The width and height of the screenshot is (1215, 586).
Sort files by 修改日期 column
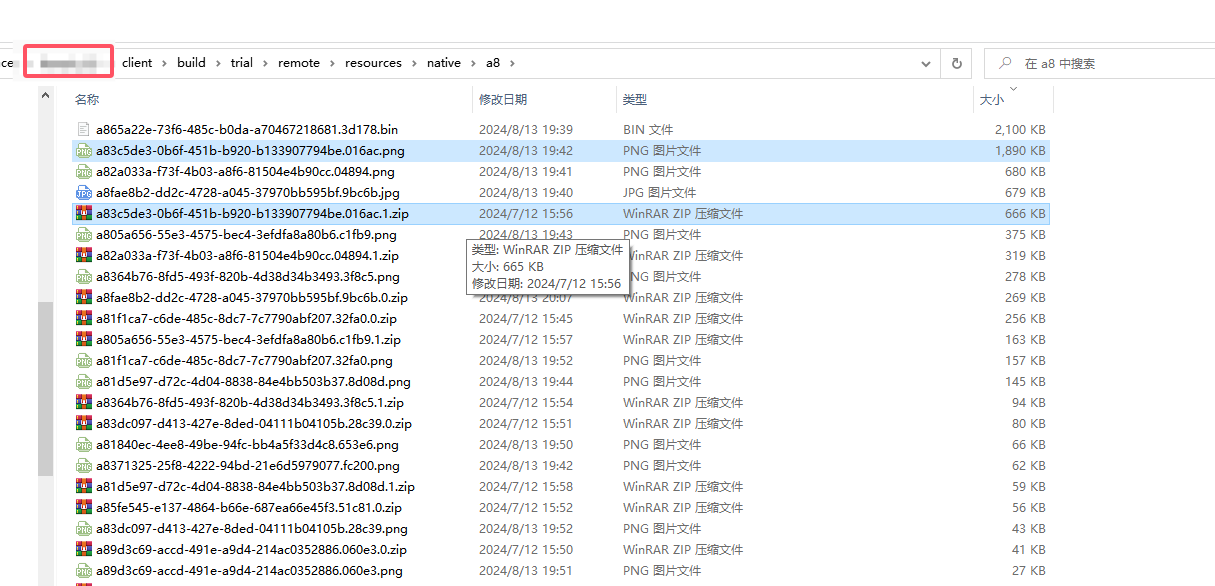pyautogui.click(x=503, y=99)
